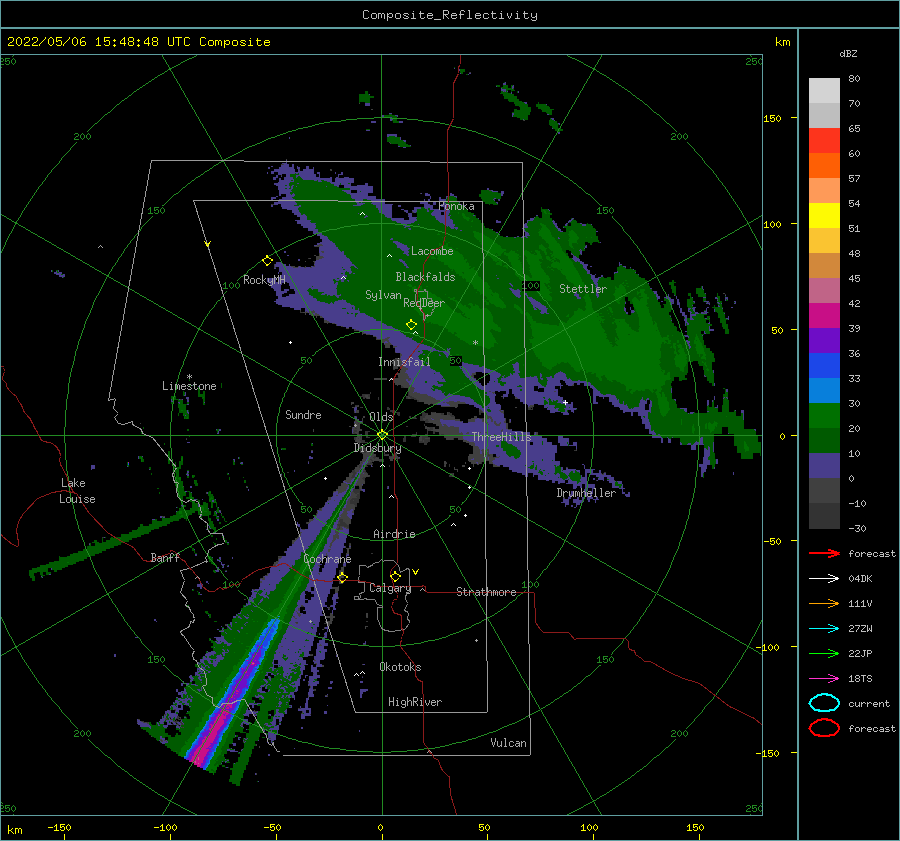Viewport: 900px width, 841px height.
Task: Click the Lacombe town label
Action: pyautogui.click(x=432, y=251)
